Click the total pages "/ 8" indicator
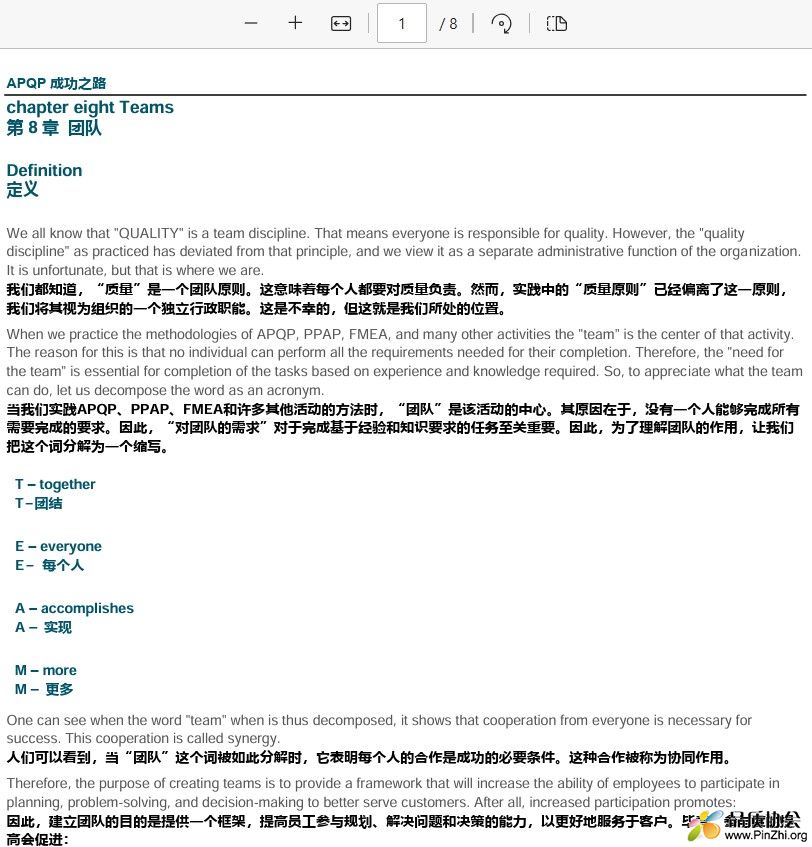812x847 pixels. (x=448, y=24)
